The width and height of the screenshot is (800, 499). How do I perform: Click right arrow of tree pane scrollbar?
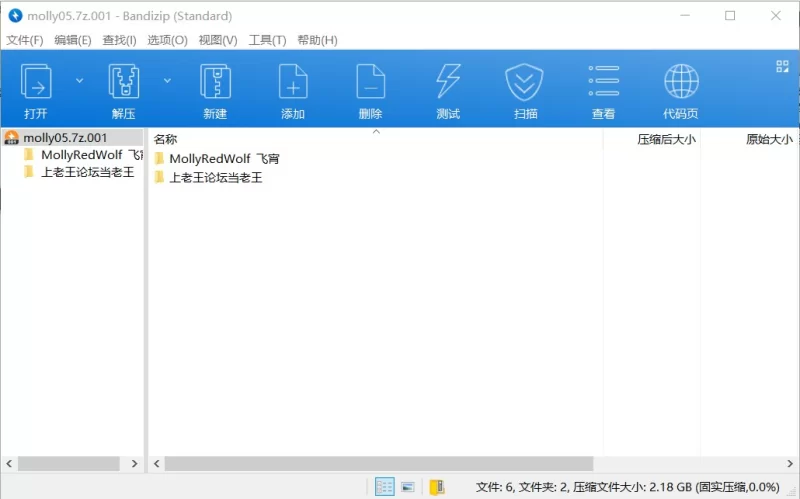click(x=135, y=464)
